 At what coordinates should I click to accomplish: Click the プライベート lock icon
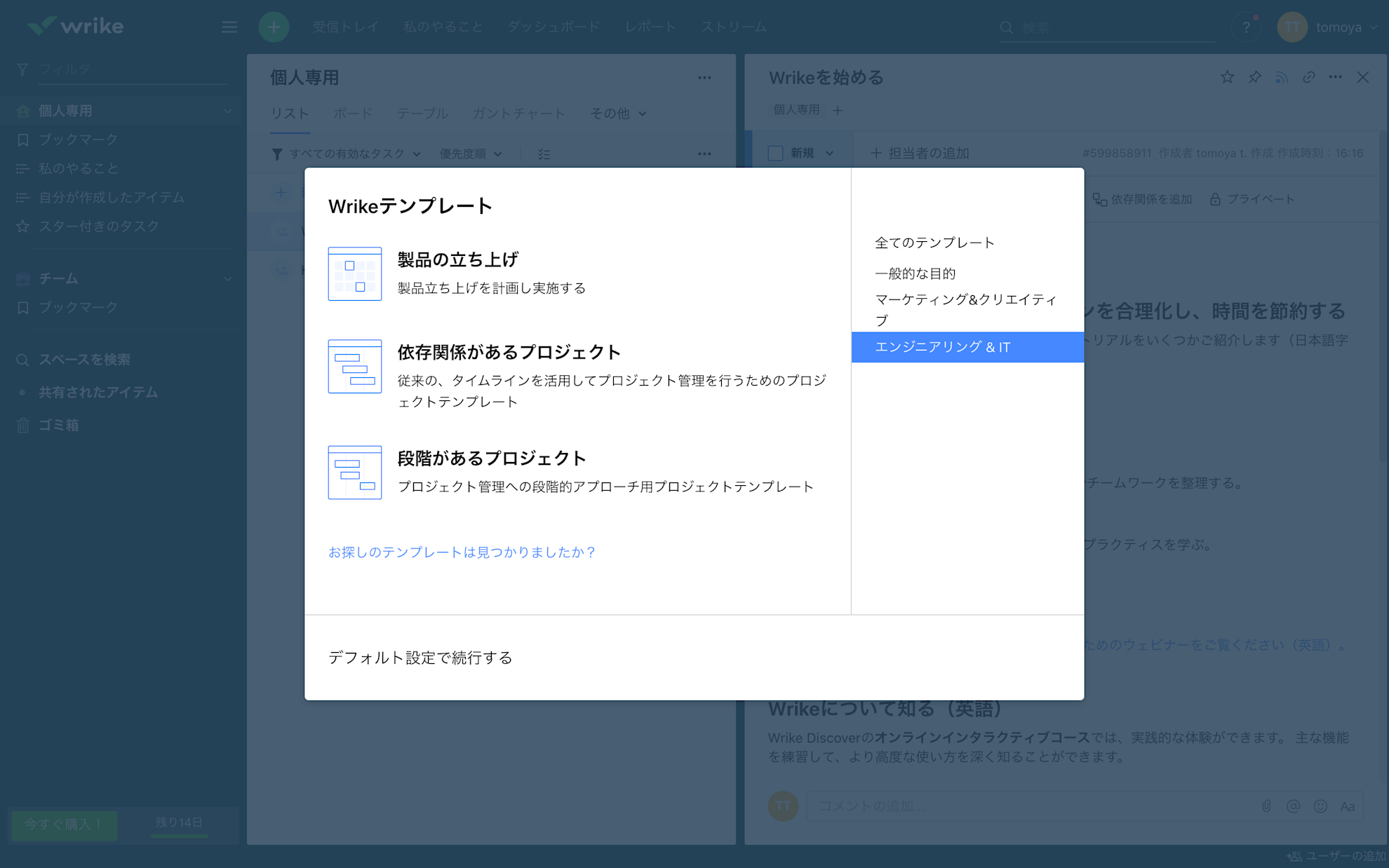point(1215,199)
